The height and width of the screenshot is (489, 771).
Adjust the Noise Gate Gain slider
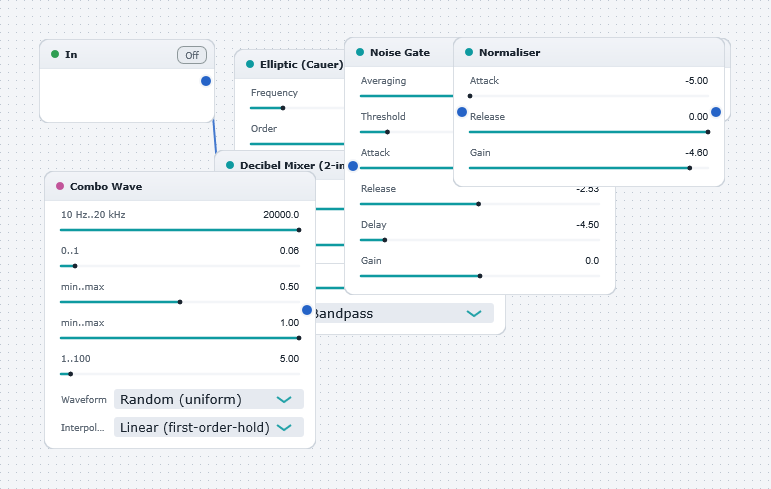[x=480, y=276]
